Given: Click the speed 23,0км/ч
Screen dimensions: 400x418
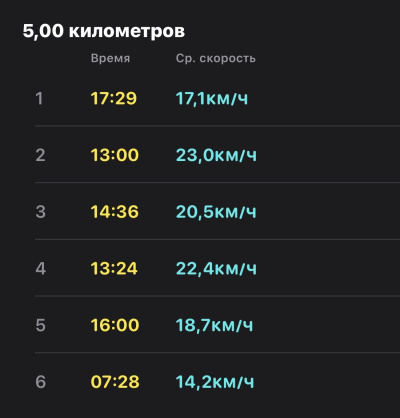Looking at the screenshot, I should tap(216, 155).
